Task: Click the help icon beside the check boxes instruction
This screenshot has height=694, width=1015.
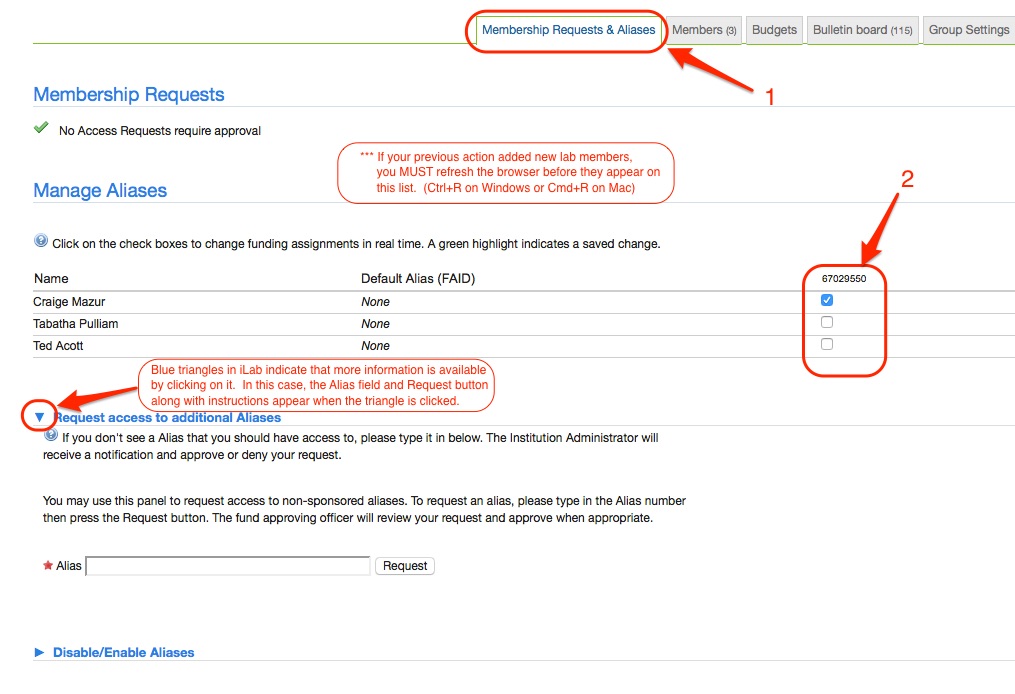Action: tap(41, 241)
